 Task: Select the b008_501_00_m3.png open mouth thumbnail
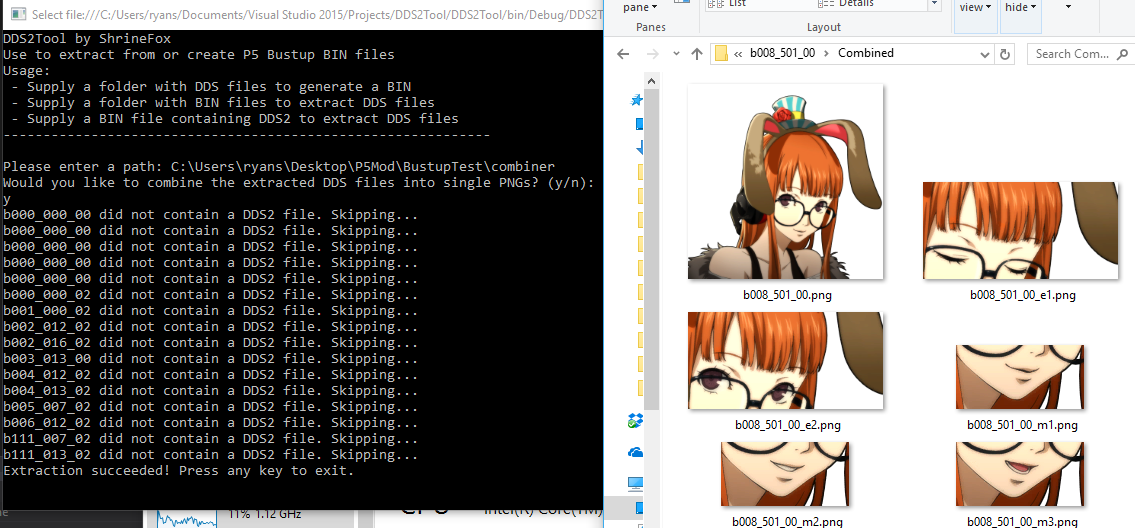pos(1020,474)
